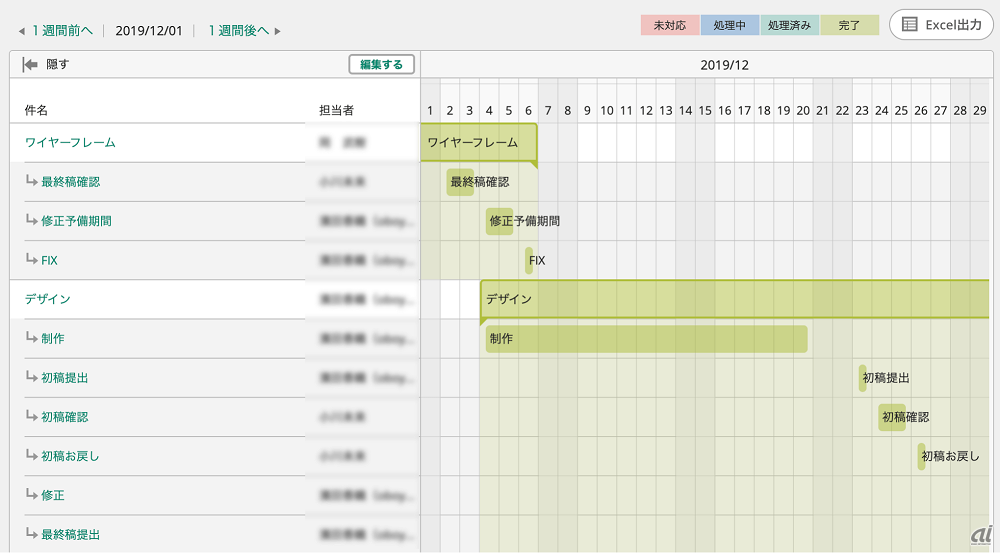Open the デザイン task link
The width and height of the screenshot is (1000, 553).
[x=48, y=298]
